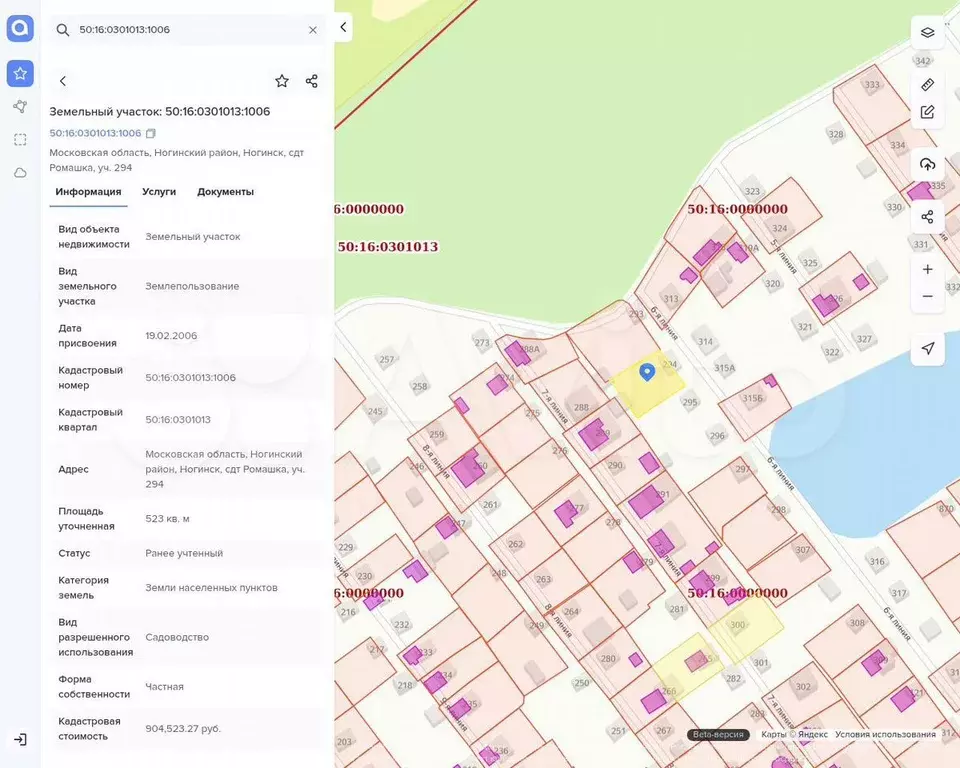The width and height of the screenshot is (960, 768).
Task: Switch to the Информация tab
Action: point(88,192)
